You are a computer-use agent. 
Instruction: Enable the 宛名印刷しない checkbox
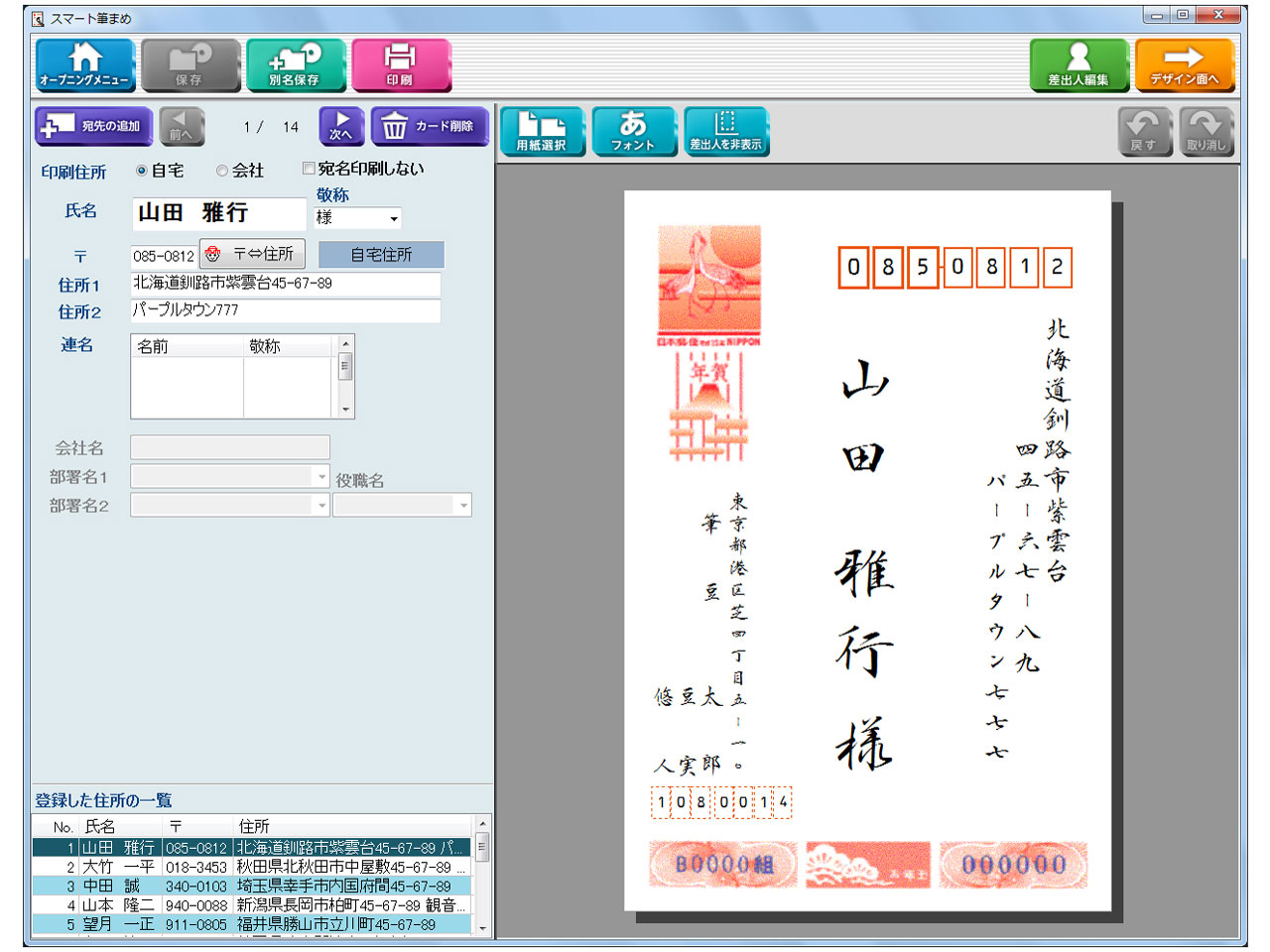click(309, 168)
